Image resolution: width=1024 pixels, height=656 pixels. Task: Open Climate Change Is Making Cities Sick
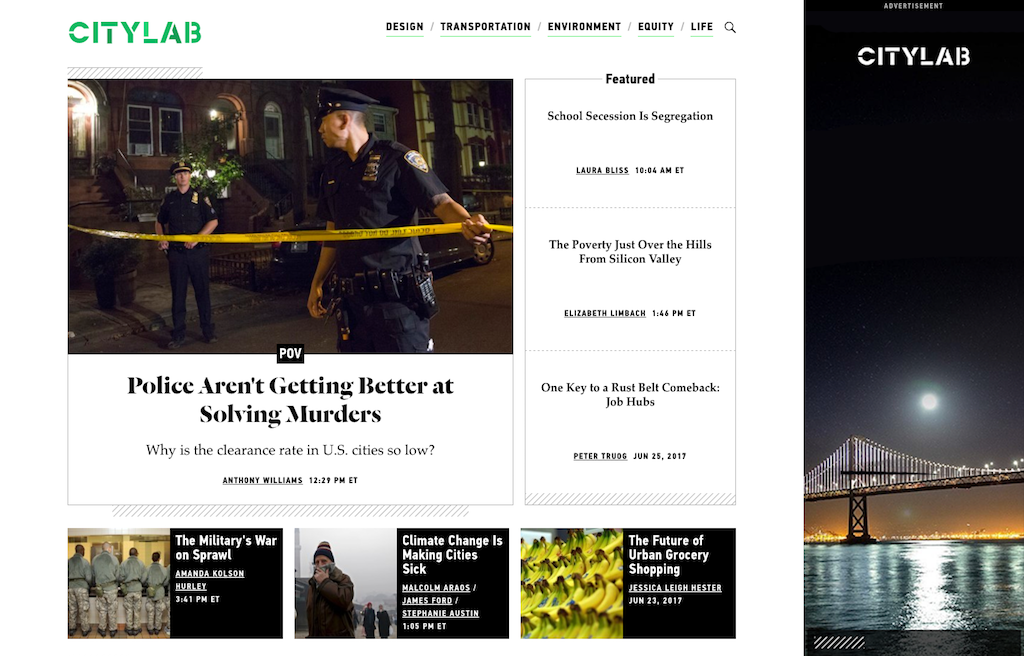click(x=452, y=554)
